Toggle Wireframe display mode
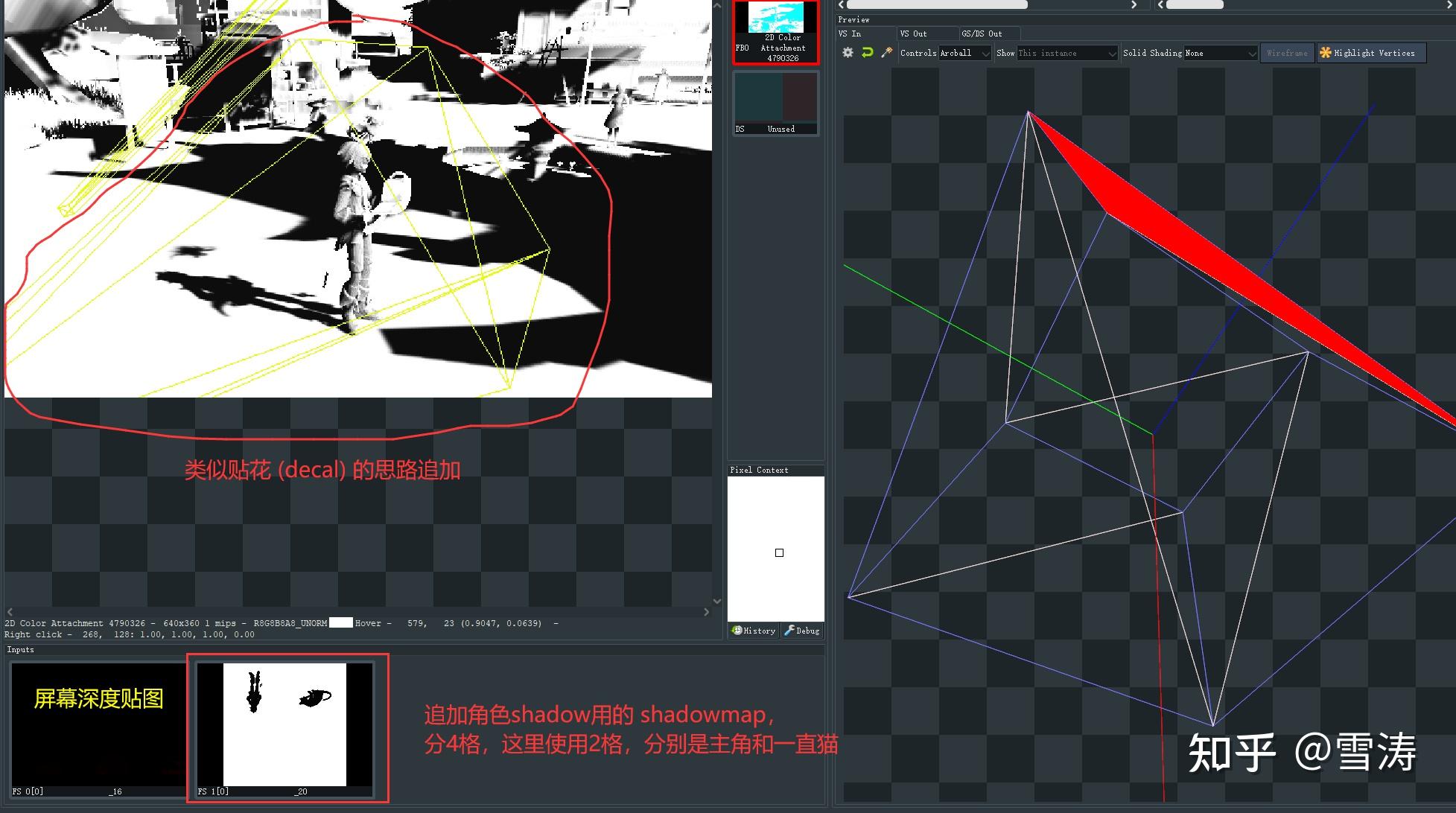This screenshot has height=813, width=1456. tap(1287, 52)
